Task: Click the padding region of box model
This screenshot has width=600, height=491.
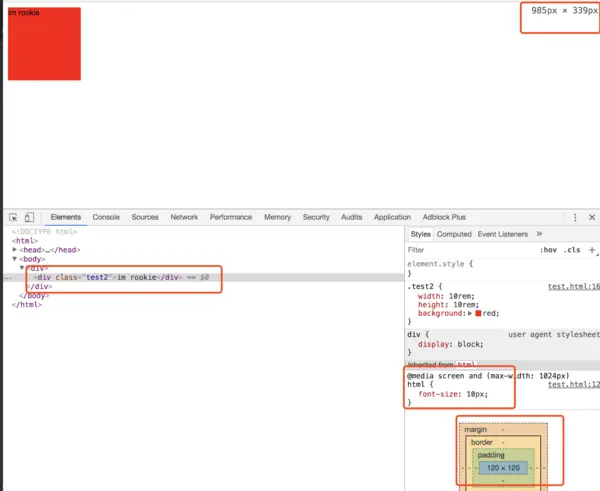Action: 491,455
